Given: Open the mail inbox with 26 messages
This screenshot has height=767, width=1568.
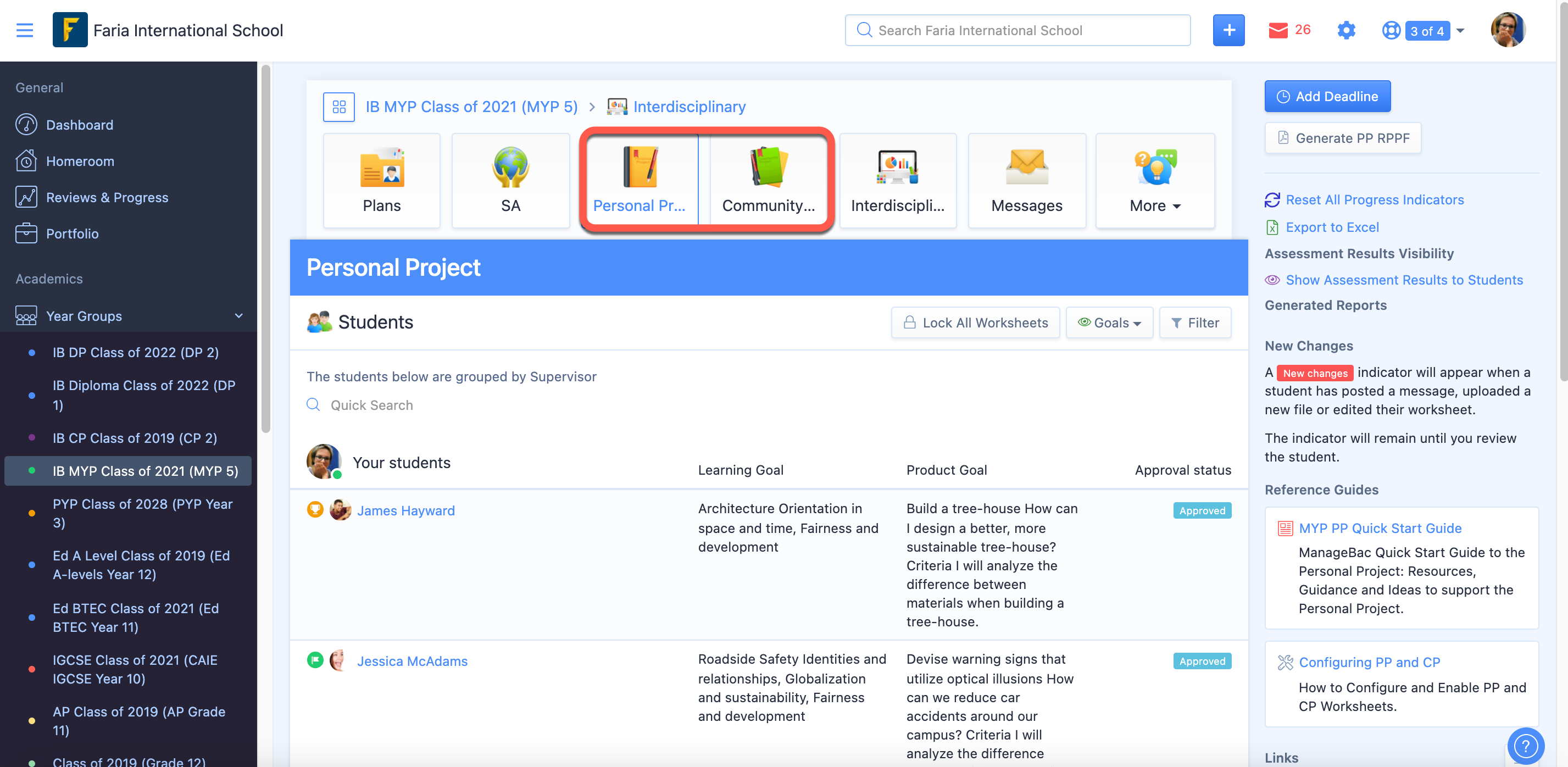Looking at the screenshot, I should 1289,30.
